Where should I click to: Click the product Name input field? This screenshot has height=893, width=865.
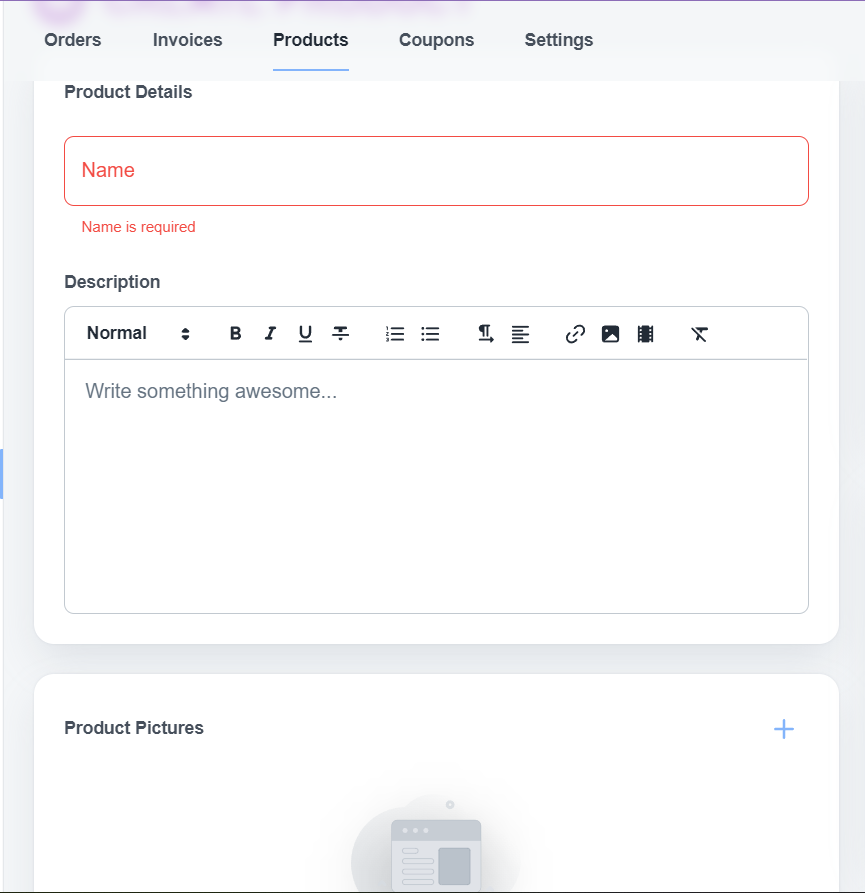(x=436, y=171)
